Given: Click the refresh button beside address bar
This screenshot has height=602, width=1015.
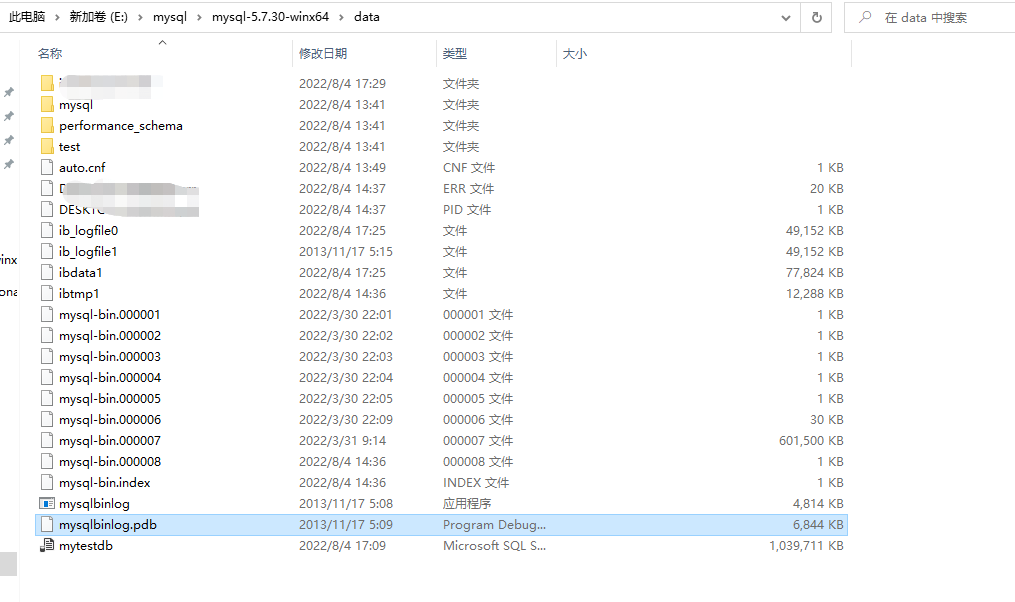Looking at the screenshot, I should pyautogui.click(x=817, y=17).
